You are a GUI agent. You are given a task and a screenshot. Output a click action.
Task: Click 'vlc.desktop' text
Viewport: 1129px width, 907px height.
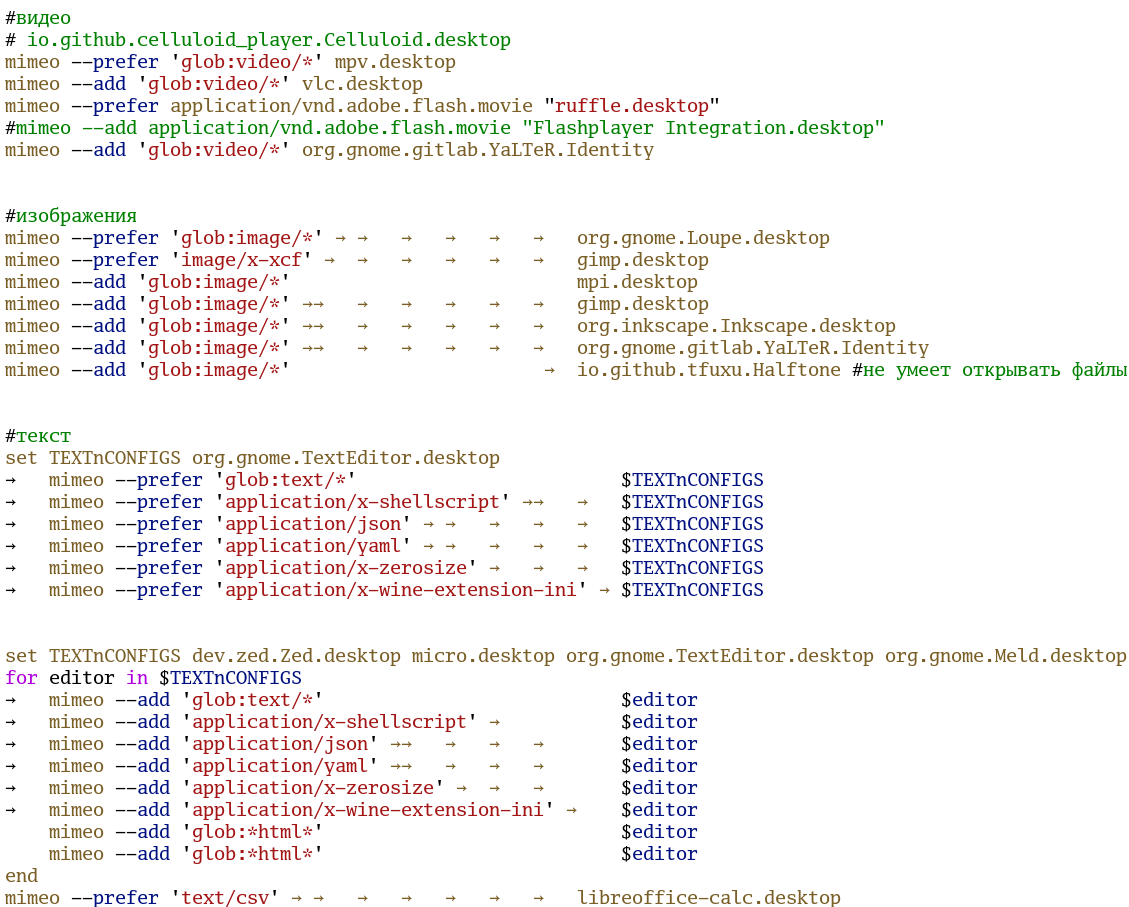click(362, 84)
